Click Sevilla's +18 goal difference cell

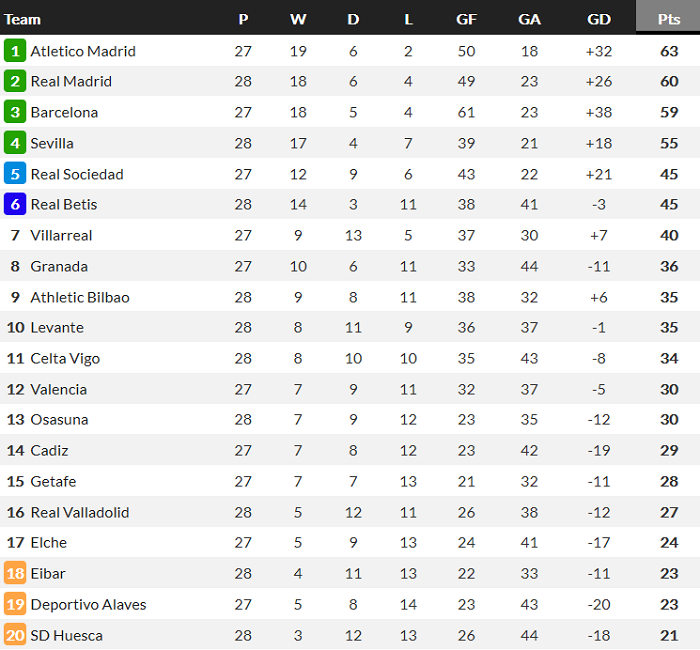[599, 143]
